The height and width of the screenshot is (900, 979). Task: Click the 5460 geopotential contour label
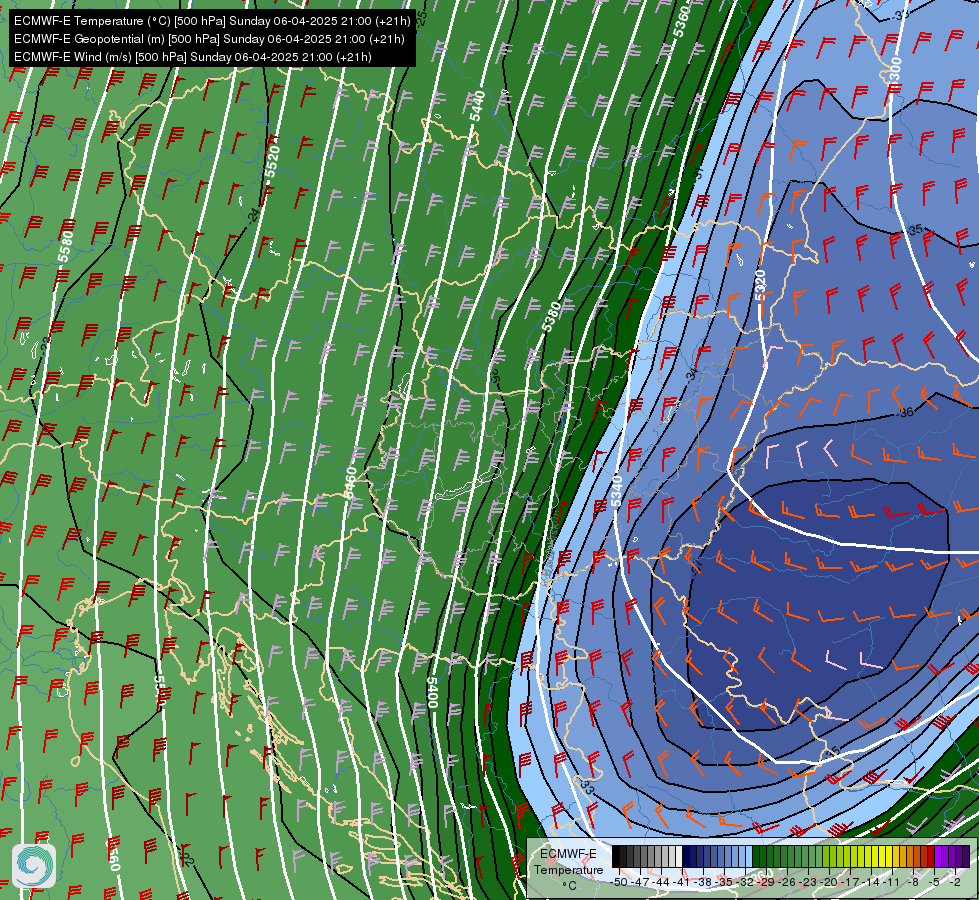pyautogui.click(x=351, y=483)
